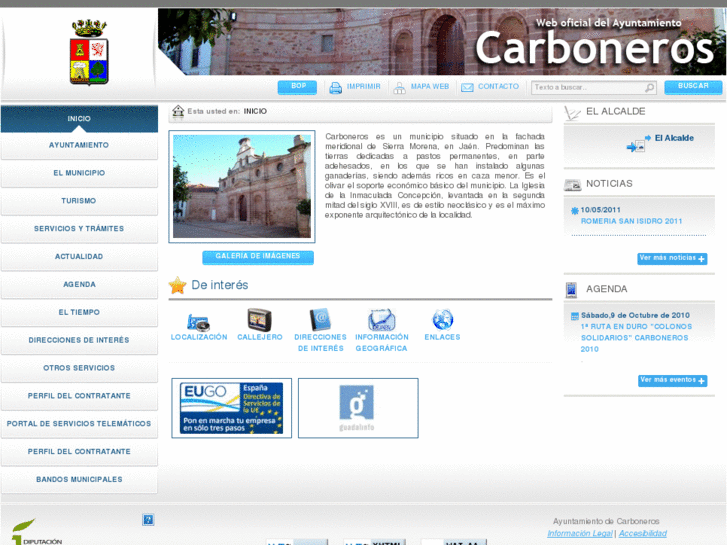Click the small calendar icon beside the event date
This screenshot has width=727, height=545.
pos(574,316)
